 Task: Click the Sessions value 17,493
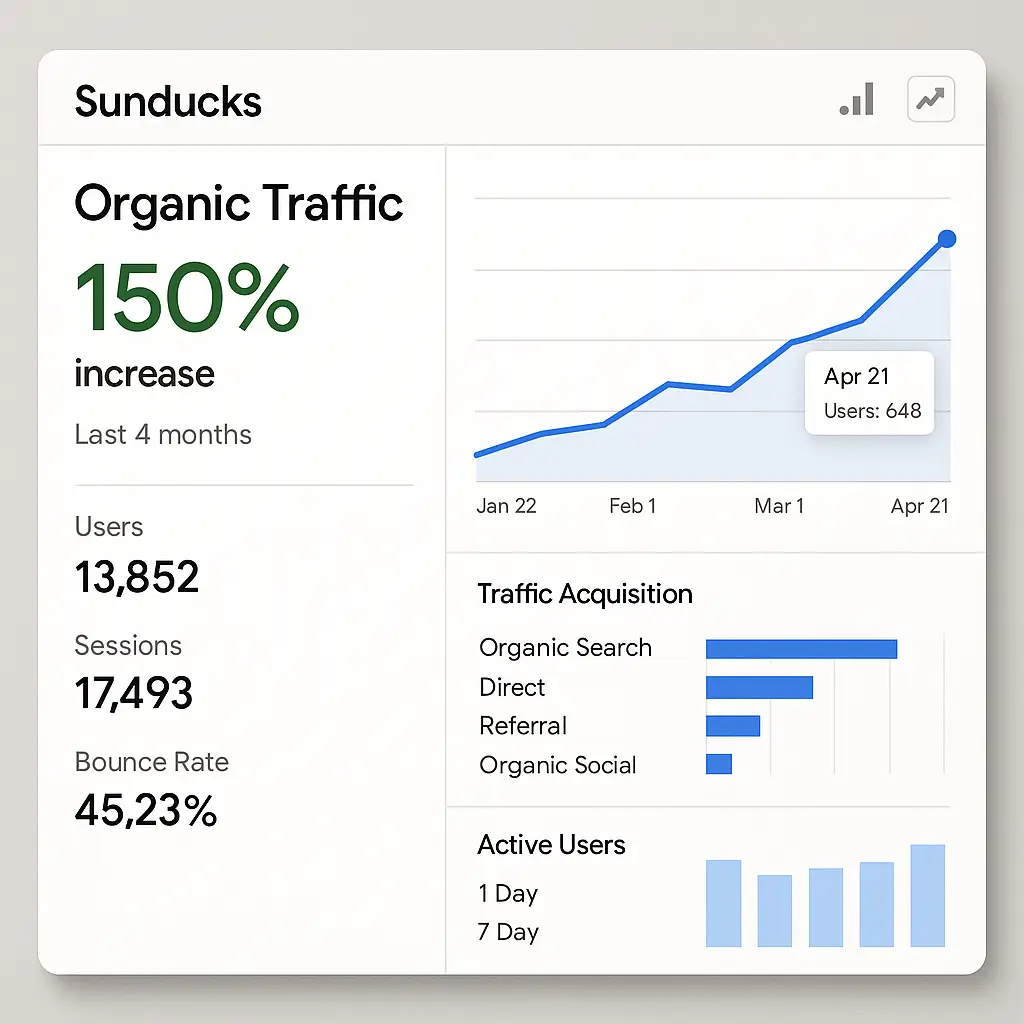click(x=134, y=693)
